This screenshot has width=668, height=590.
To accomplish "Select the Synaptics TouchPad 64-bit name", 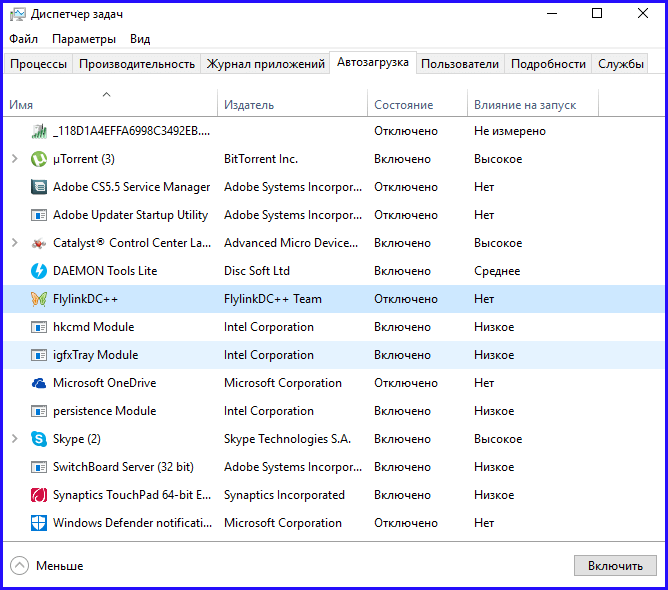I will click(x=132, y=495).
